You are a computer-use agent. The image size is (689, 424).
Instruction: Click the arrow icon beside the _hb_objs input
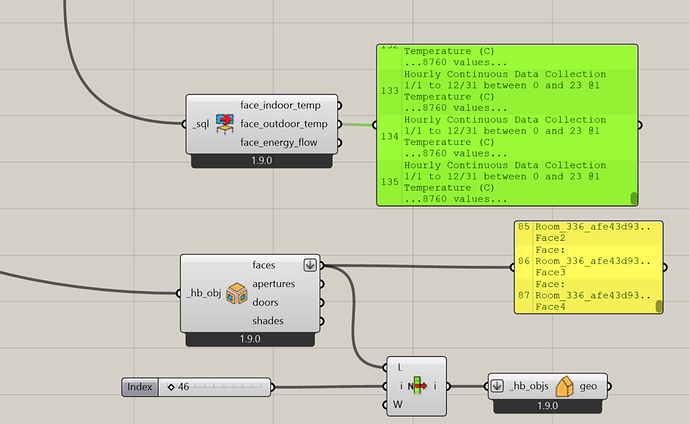click(498, 386)
